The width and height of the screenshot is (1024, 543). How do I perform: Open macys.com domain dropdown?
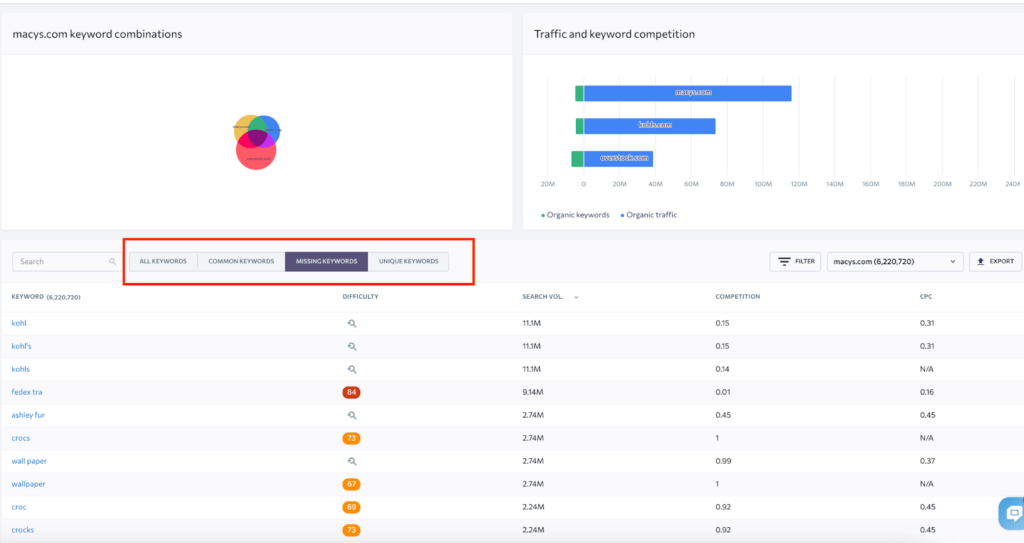pyautogui.click(x=895, y=261)
